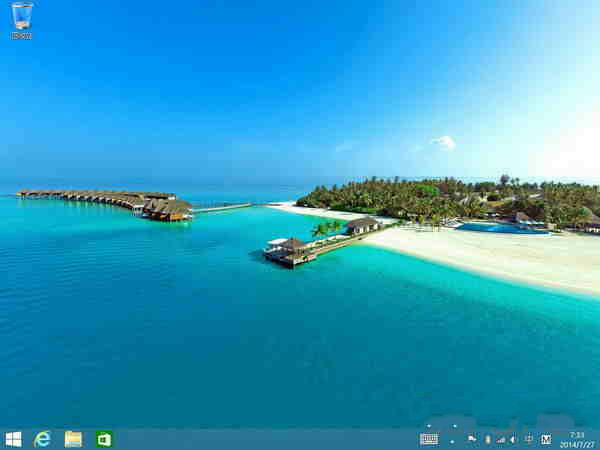Click the Recycle Bin label text
Screen dimensions: 600x450
(x=22, y=36)
